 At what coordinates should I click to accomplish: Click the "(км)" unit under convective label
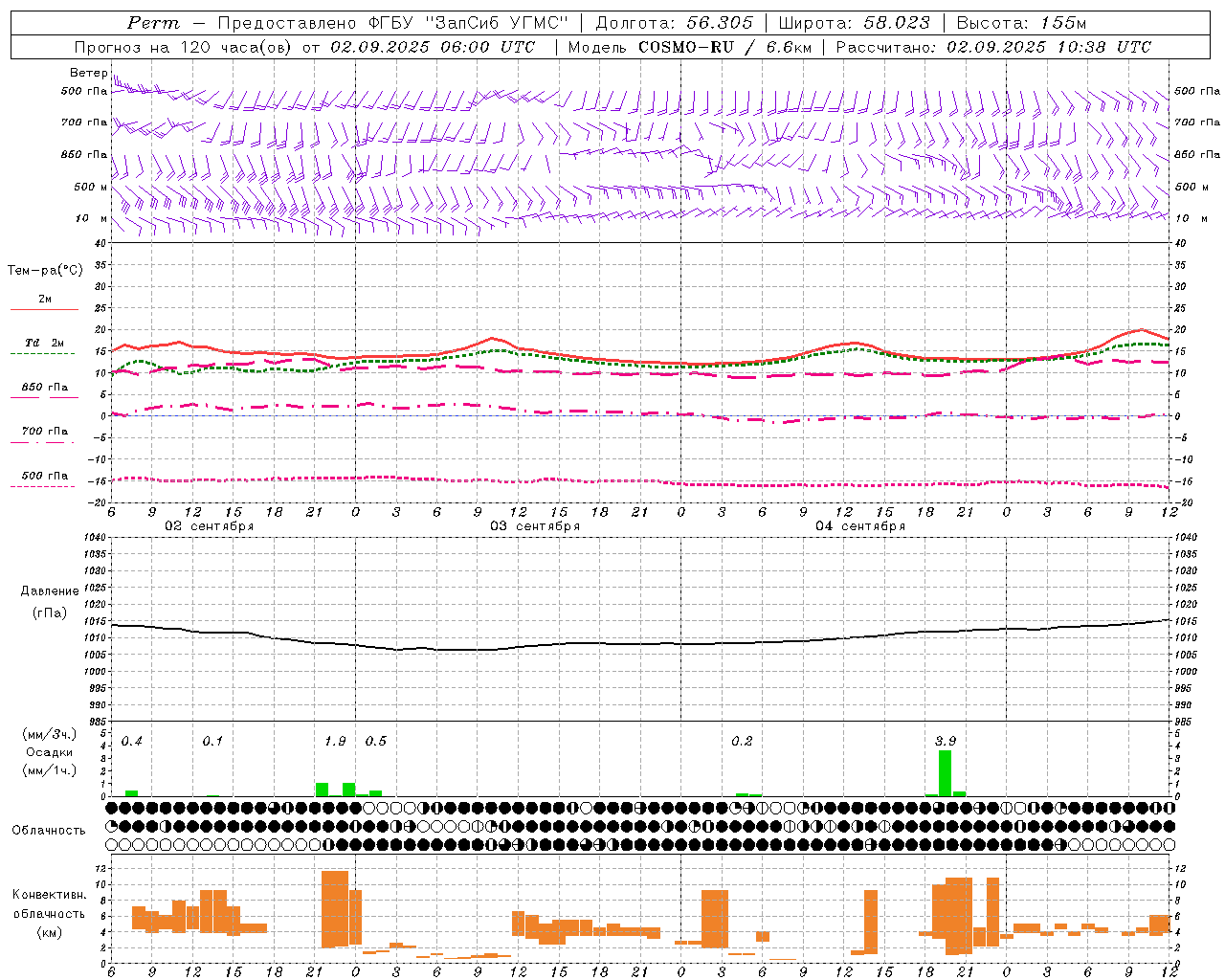(50, 932)
